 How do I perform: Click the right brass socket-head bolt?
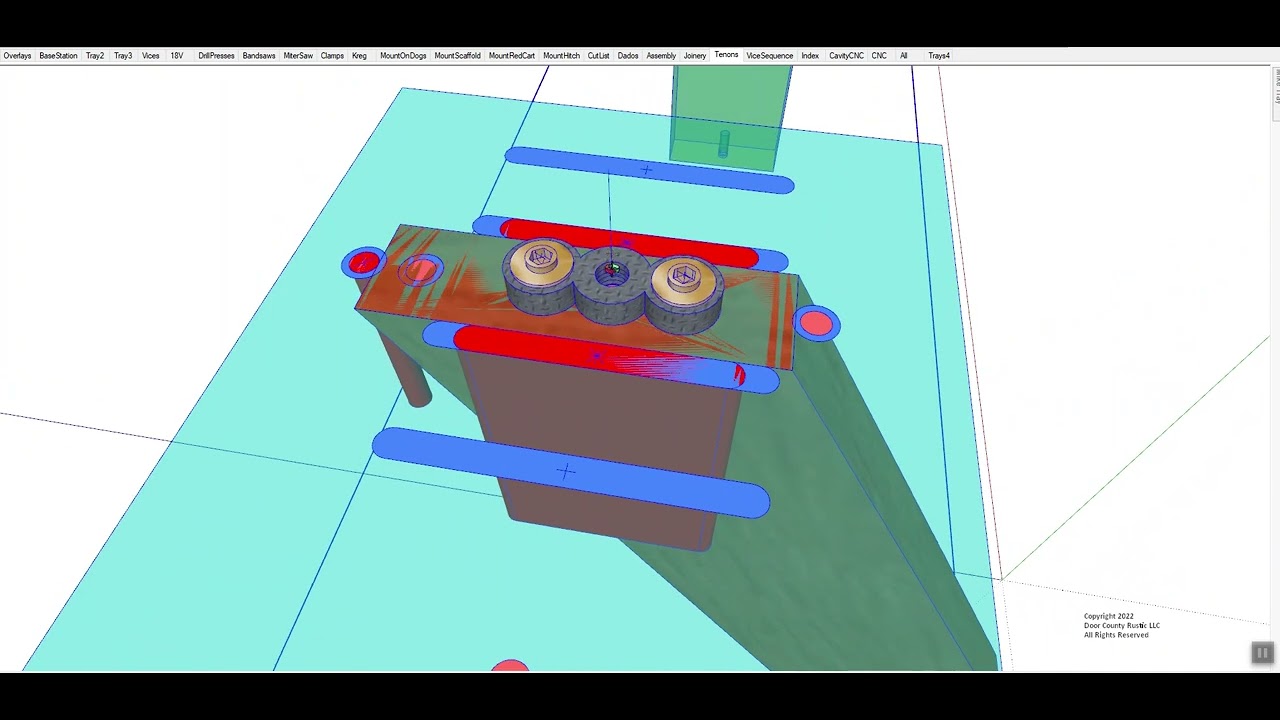(685, 276)
